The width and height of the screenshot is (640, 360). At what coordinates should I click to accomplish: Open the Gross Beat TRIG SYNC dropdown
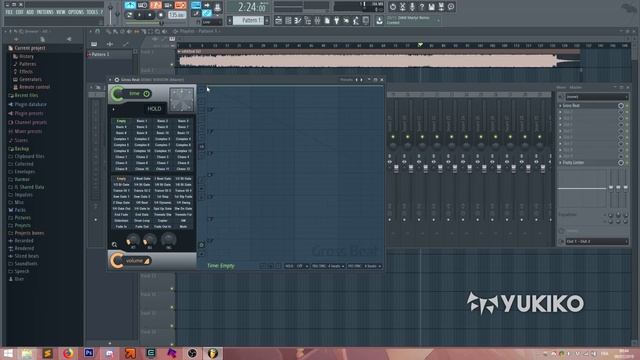click(x=328, y=266)
